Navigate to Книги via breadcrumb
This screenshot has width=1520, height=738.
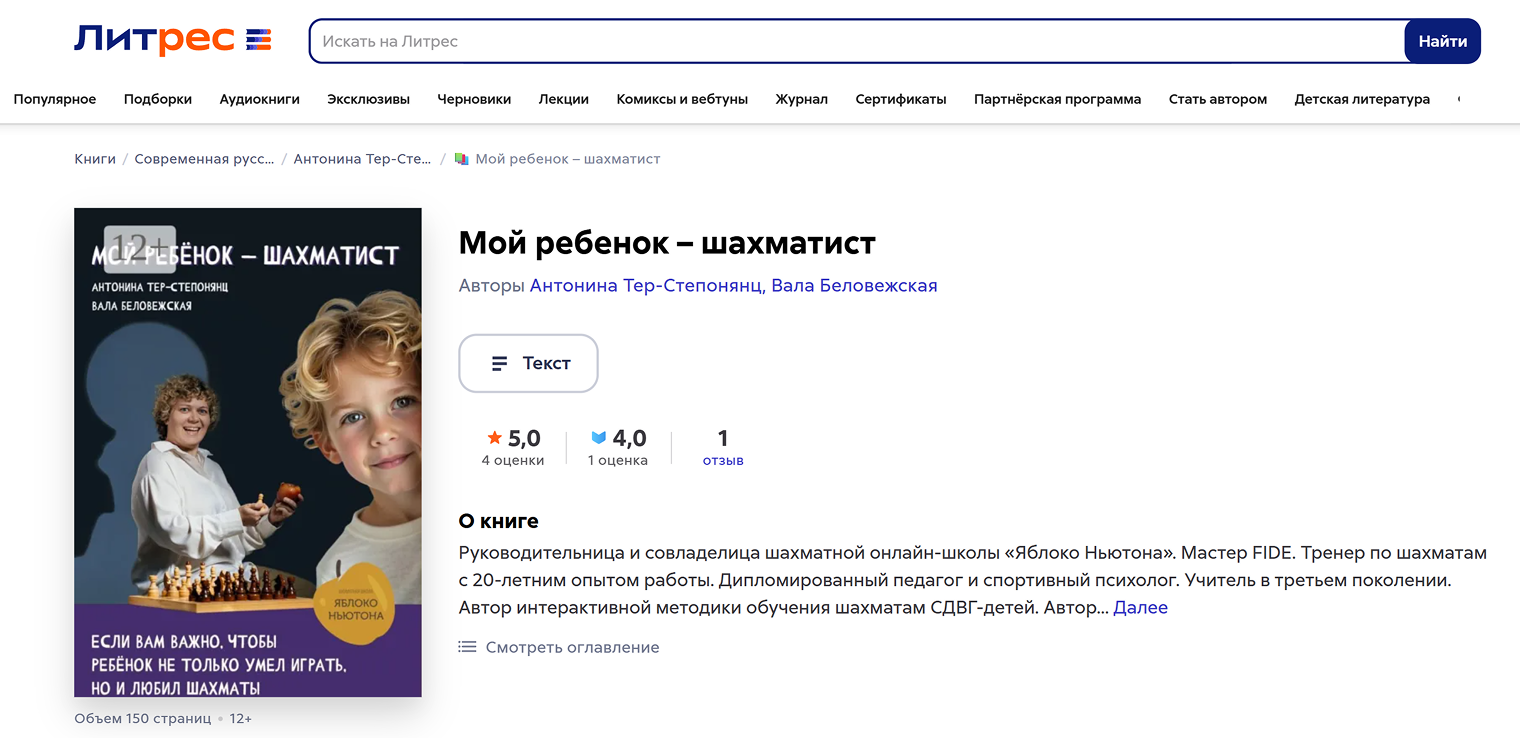tap(94, 158)
